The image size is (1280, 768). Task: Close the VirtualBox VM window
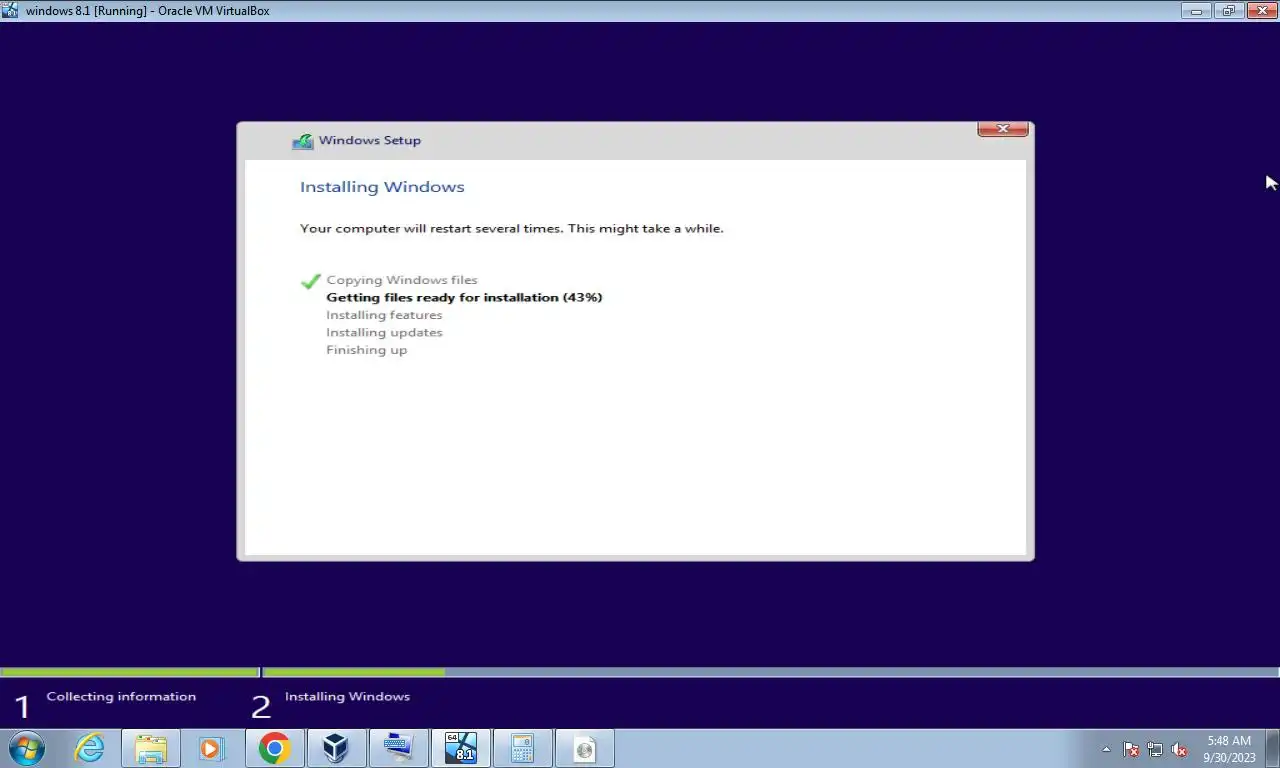[x=1262, y=11]
